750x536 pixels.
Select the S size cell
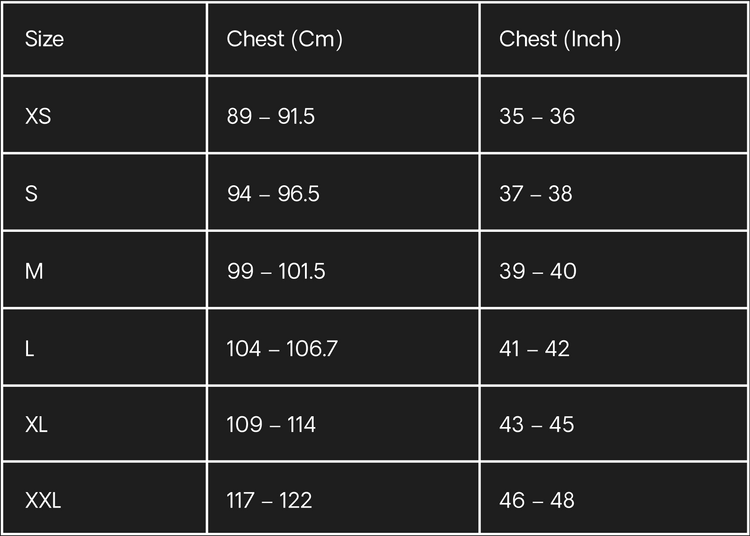(x=31, y=193)
